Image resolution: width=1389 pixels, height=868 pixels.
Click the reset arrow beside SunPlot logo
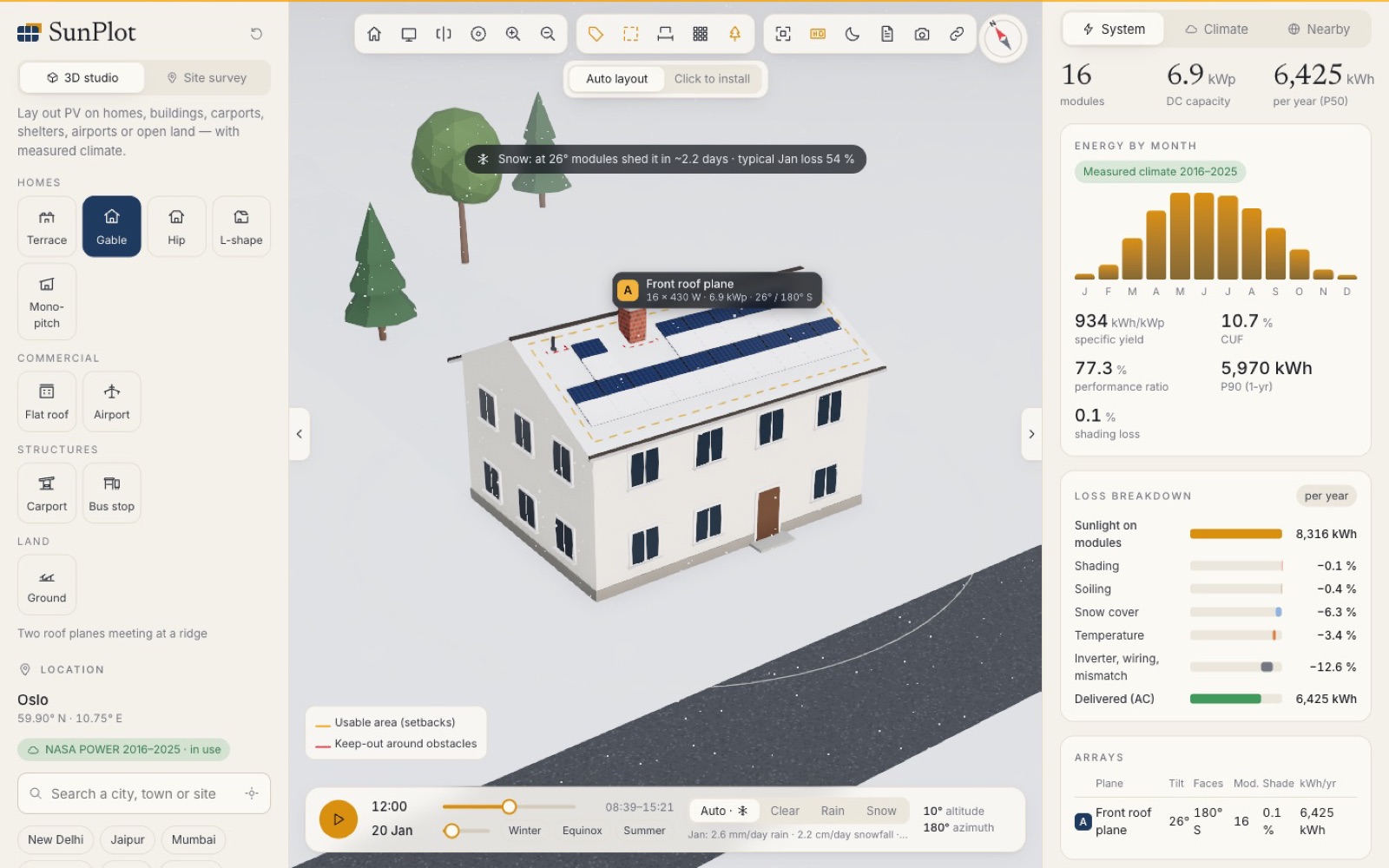(256, 34)
